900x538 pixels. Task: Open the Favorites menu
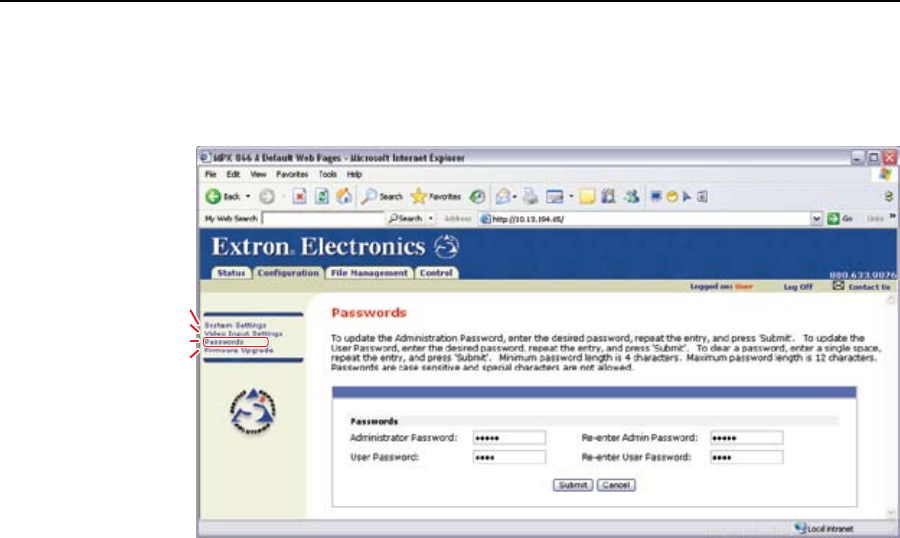coord(292,174)
